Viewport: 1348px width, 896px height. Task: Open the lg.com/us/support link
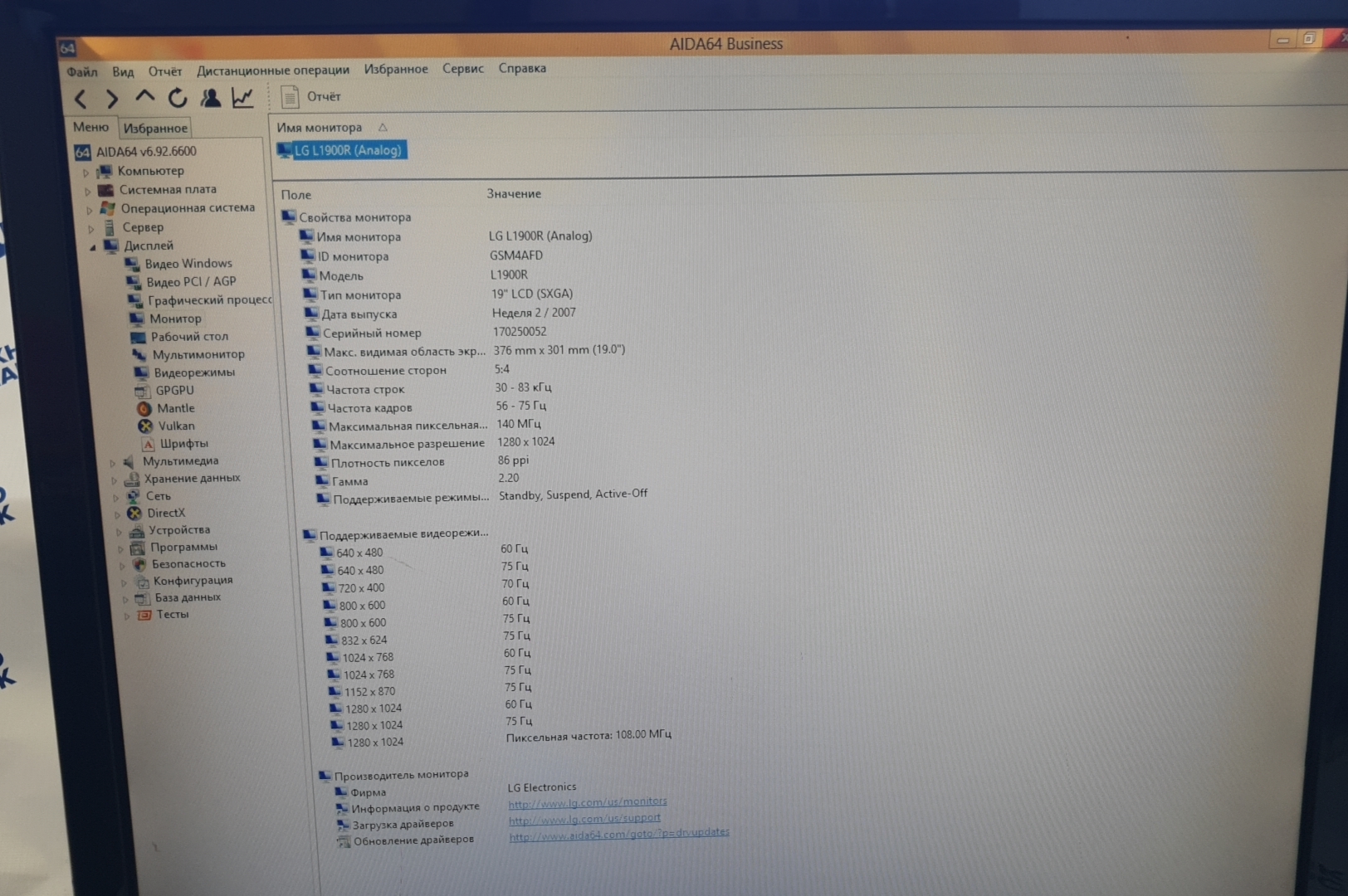(x=584, y=819)
